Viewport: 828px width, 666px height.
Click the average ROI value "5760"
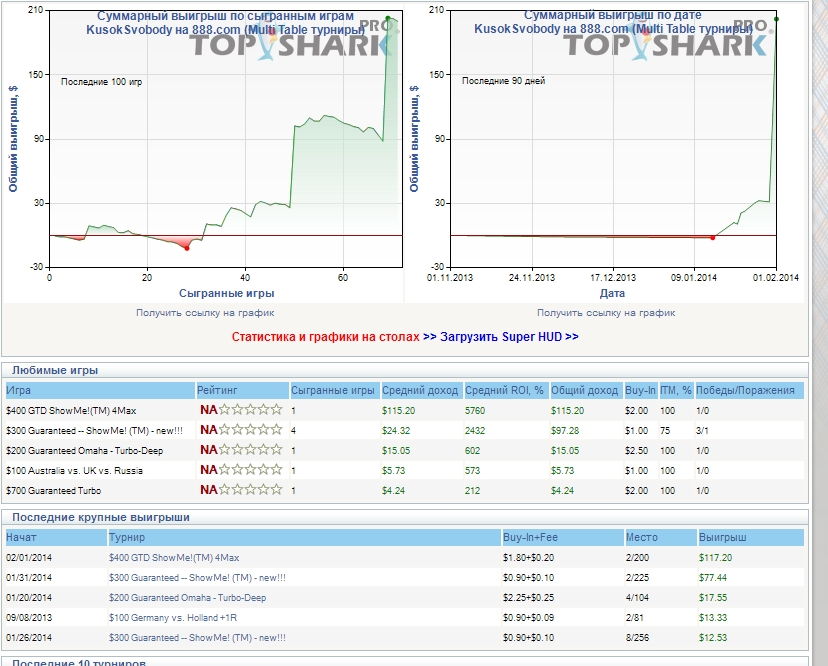point(475,410)
